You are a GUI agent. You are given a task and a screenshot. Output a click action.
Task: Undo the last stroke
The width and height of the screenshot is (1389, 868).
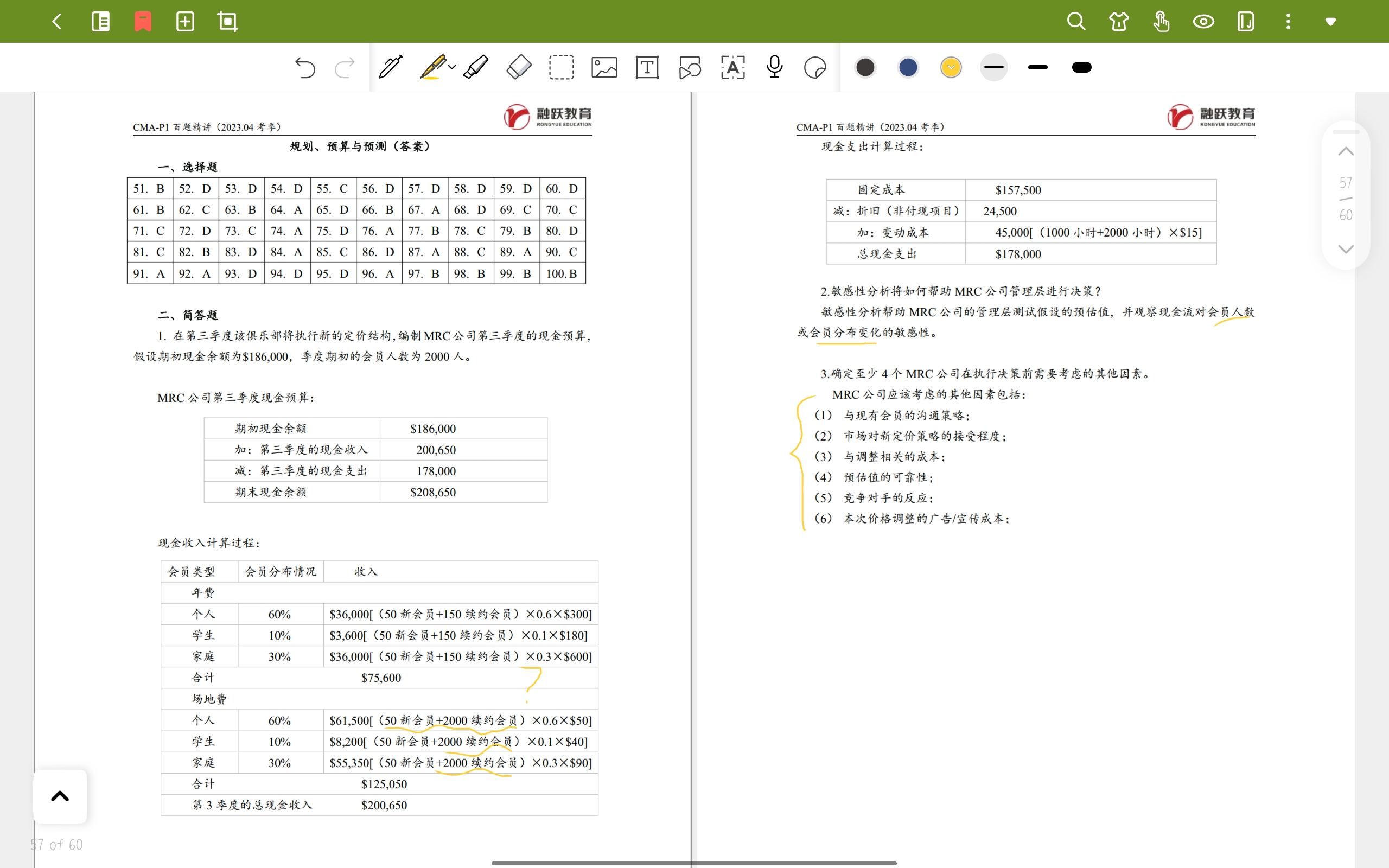point(305,67)
